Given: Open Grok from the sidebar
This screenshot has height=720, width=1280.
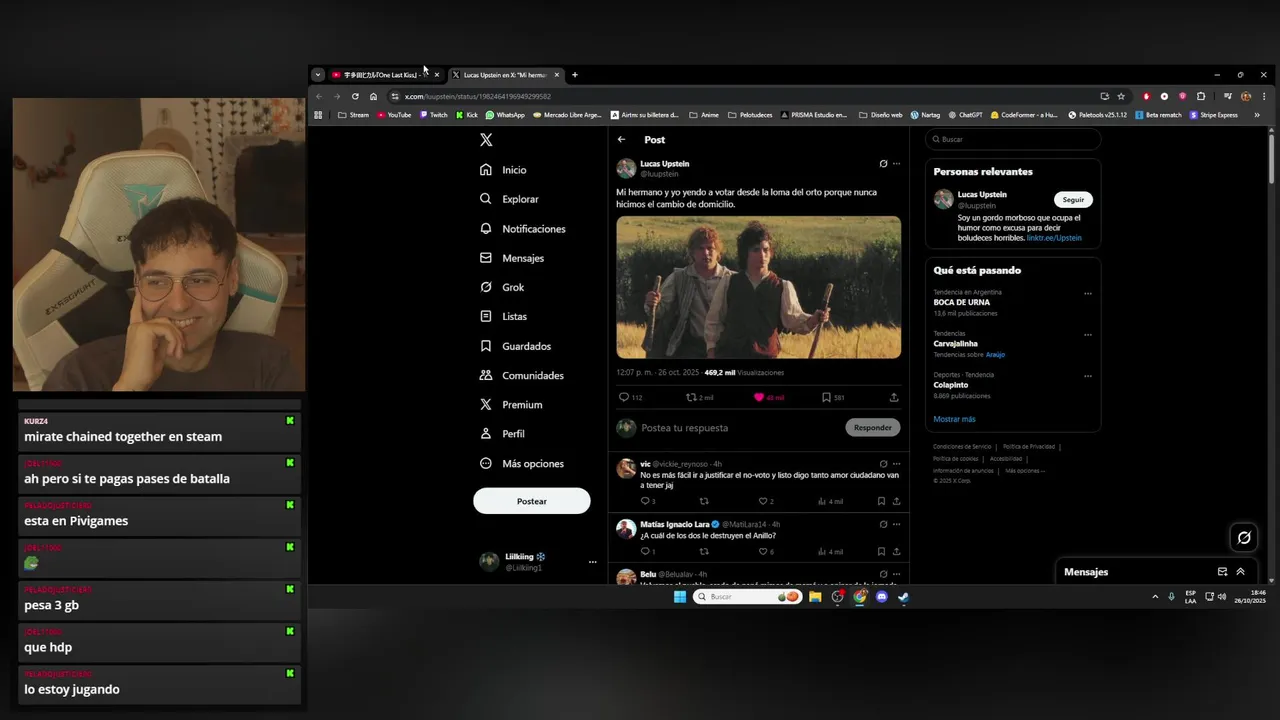Looking at the screenshot, I should tap(502, 287).
